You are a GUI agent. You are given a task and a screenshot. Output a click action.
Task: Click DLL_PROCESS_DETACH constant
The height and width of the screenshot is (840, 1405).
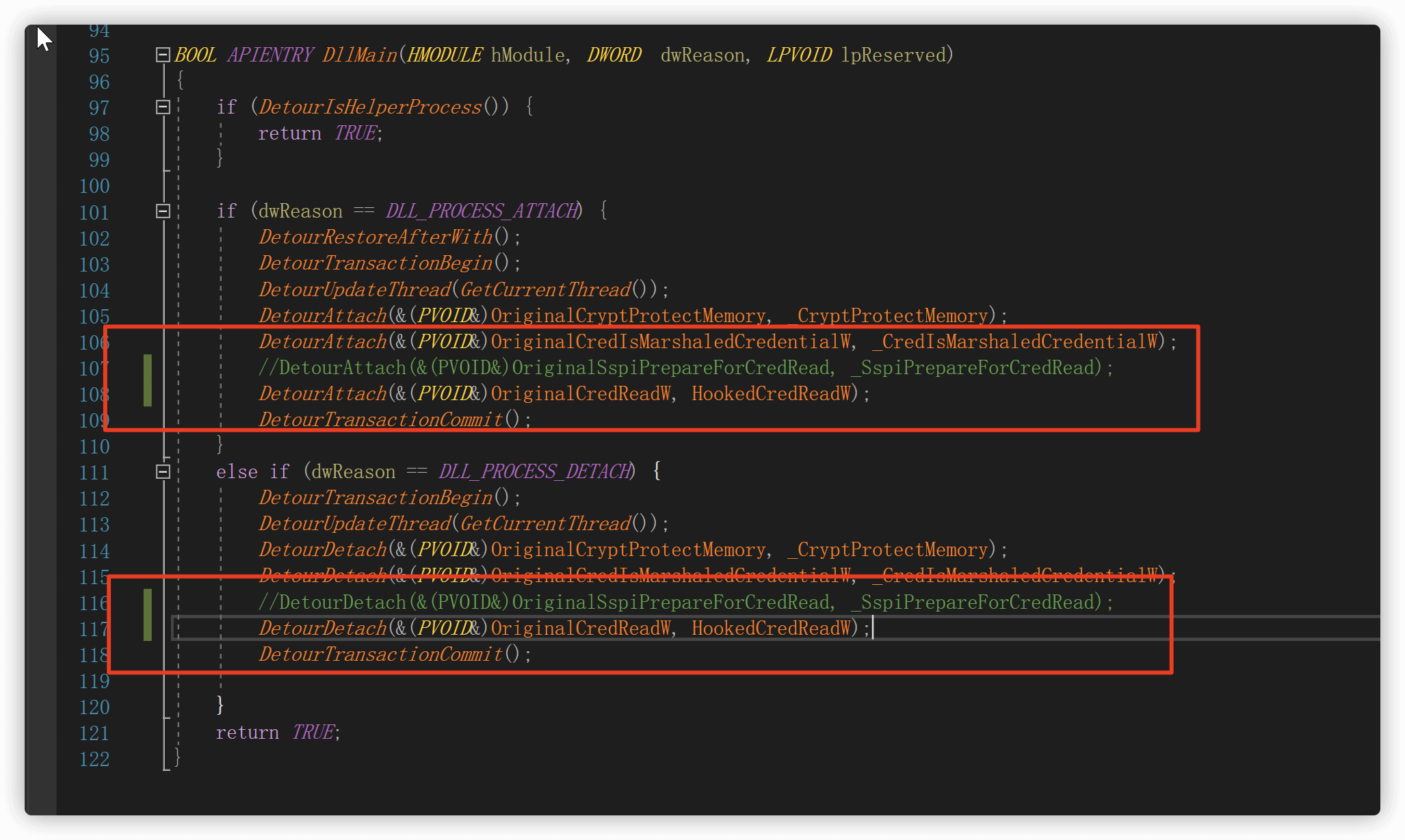(x=536, y=471)
